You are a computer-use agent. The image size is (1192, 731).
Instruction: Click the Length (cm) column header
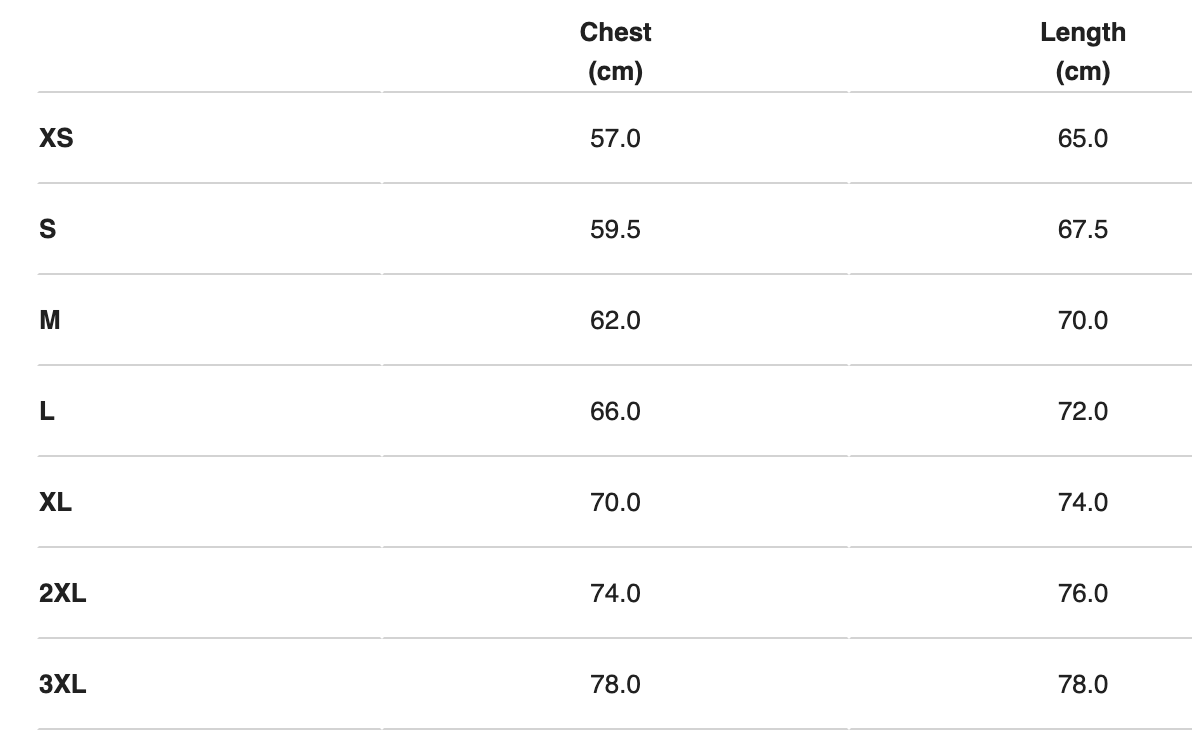click(1083, 52)
